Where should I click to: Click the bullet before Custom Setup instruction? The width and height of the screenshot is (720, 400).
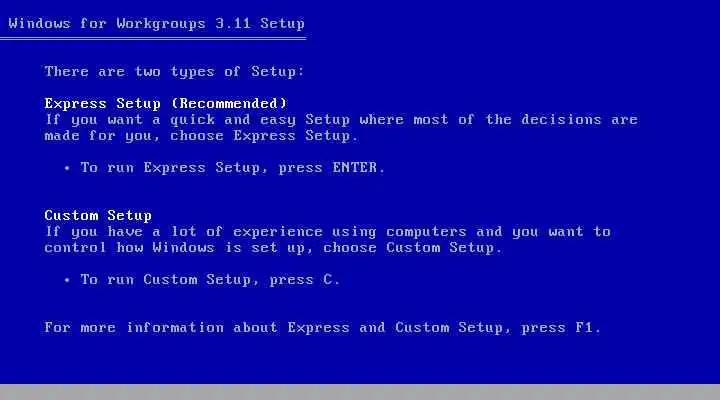(67, 280)
